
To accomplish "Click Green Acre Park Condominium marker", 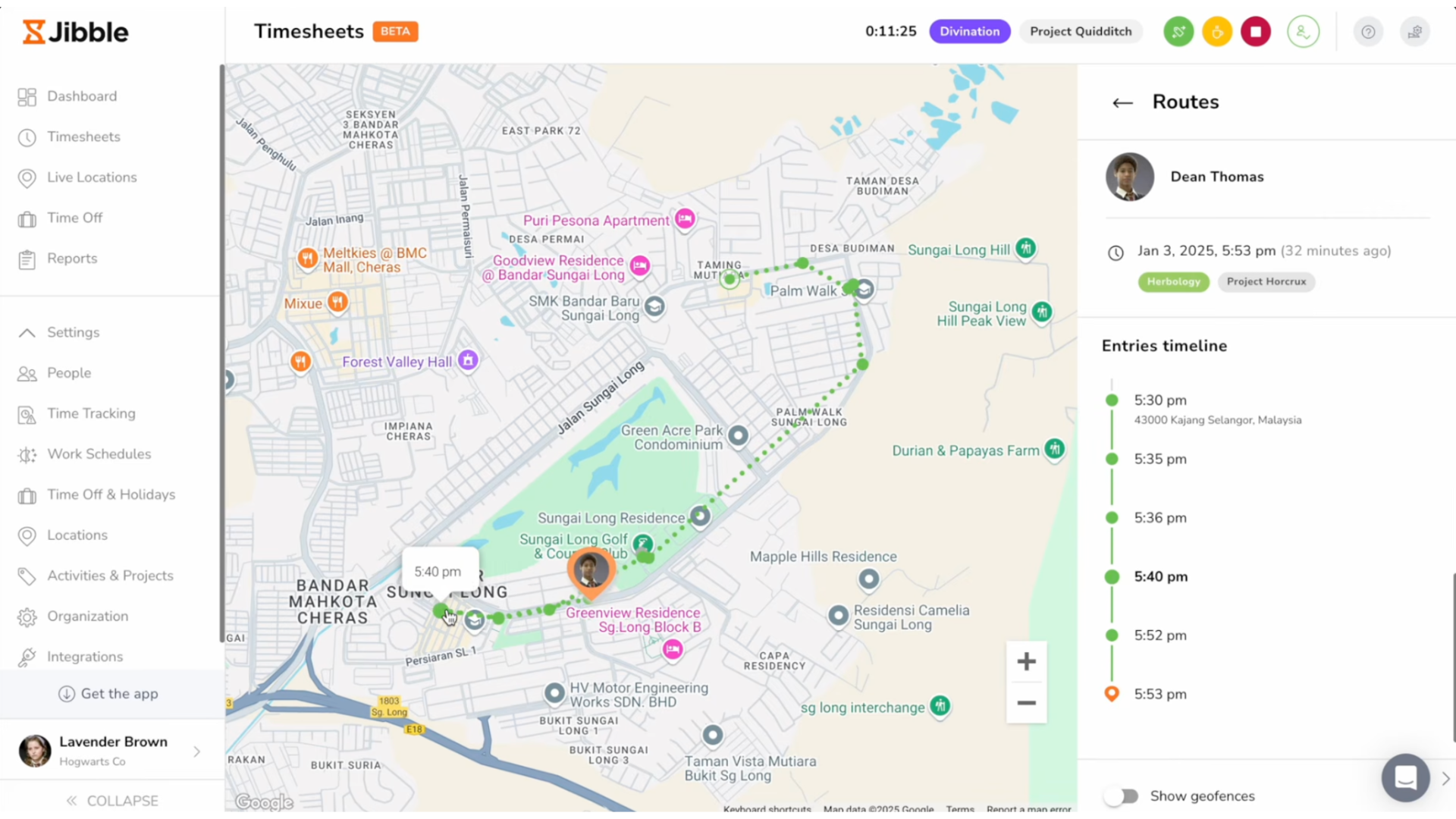I will [738, 436].
